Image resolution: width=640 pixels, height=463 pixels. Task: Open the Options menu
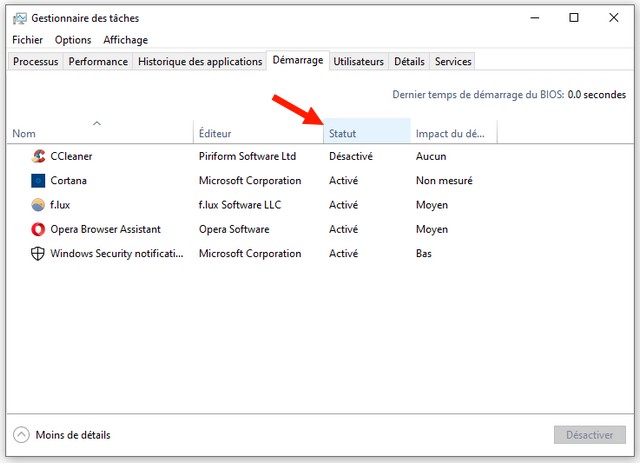pyautogui.click(x=73, y=40)
